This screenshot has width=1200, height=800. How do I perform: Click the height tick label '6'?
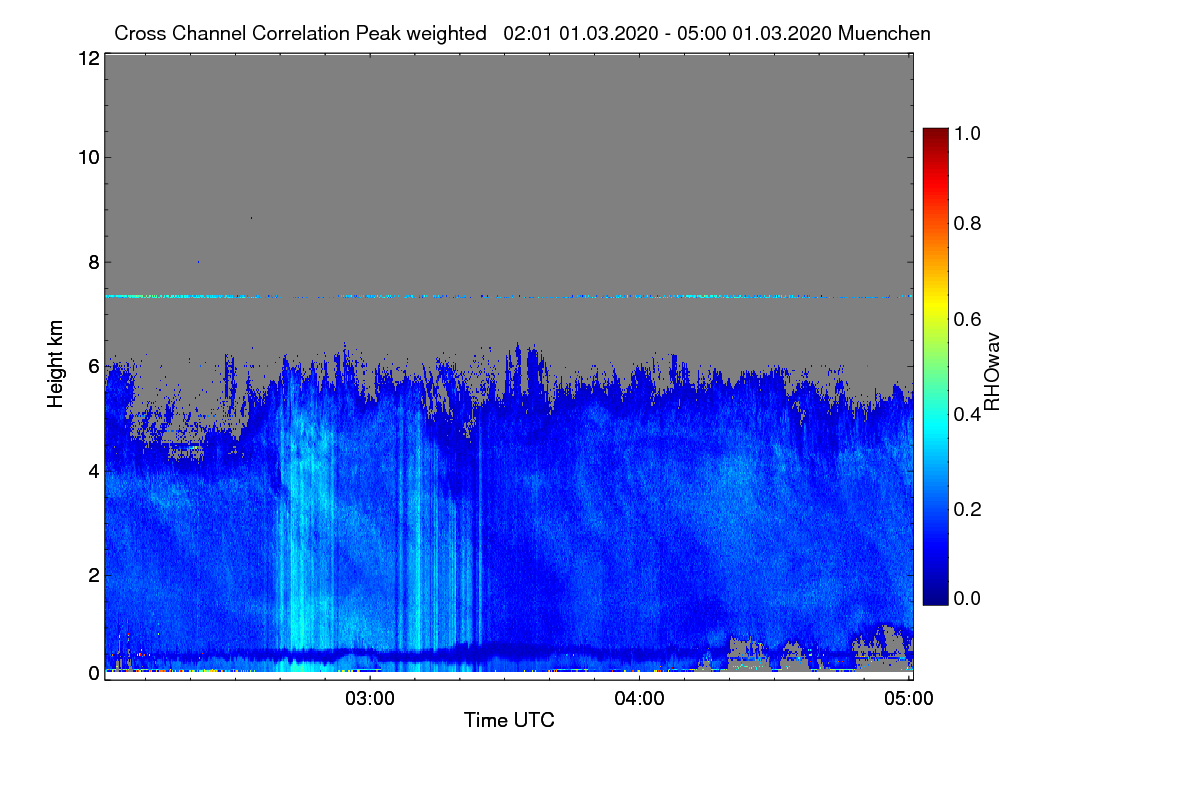pyautogui.click(x=92, y=366)
